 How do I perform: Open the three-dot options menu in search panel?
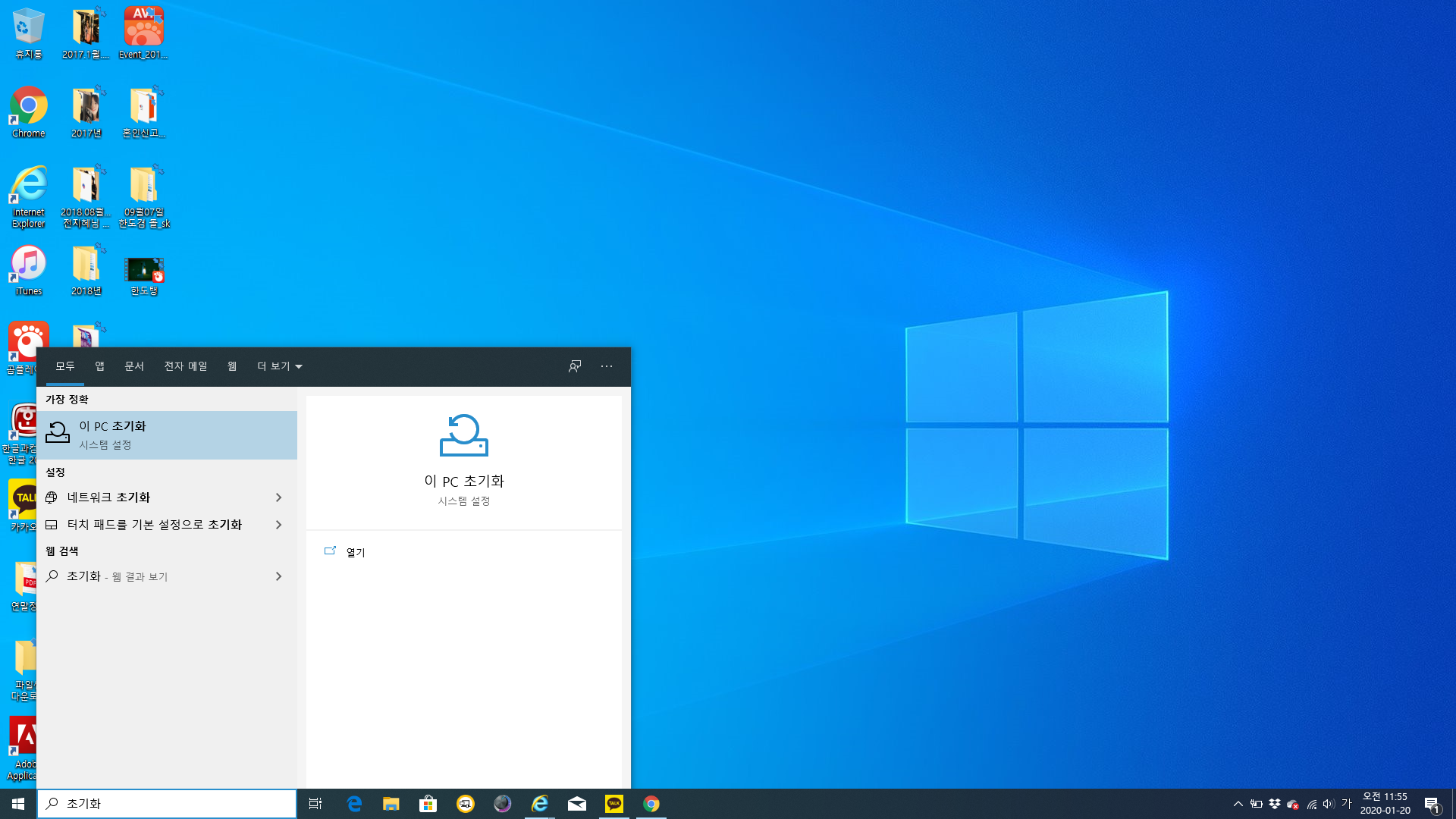pyautogui.click(x=607, y=366)
